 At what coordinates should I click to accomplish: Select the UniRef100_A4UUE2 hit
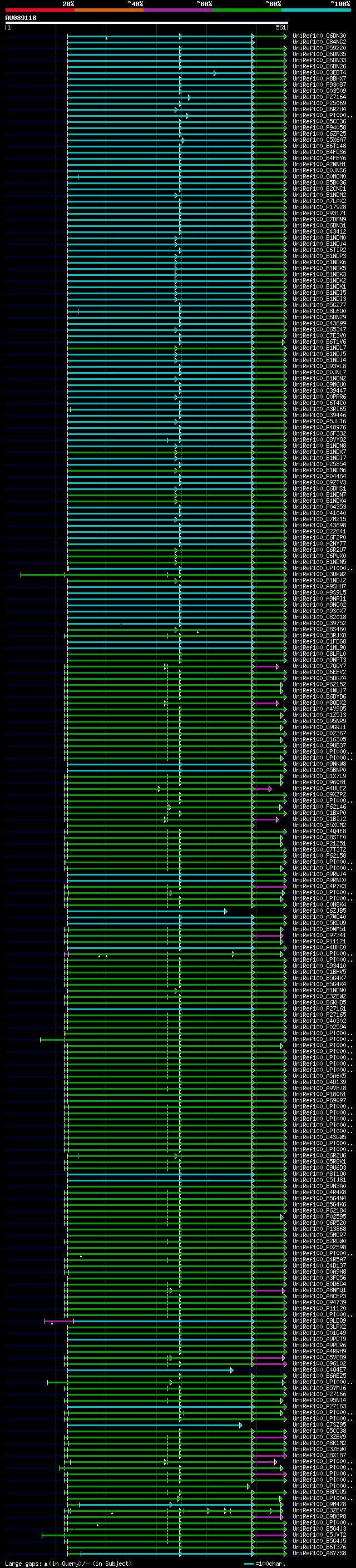pos(319,789)
